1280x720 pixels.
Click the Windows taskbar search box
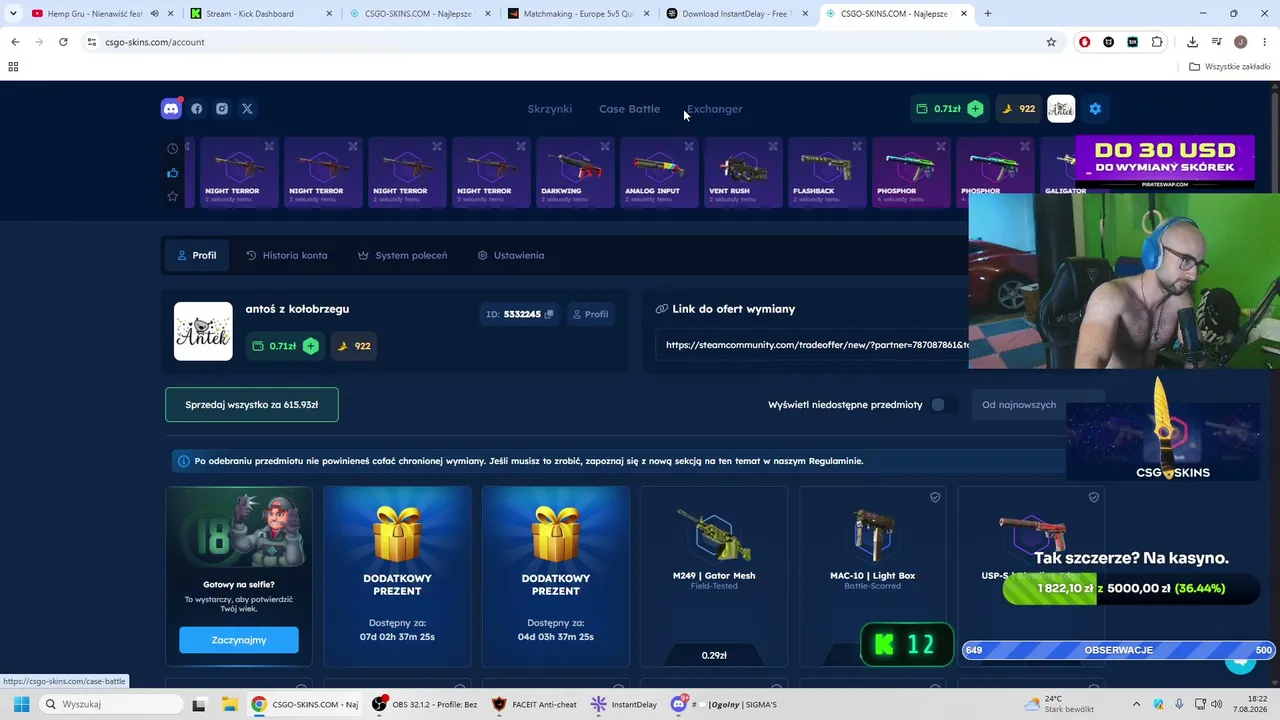pyautogui.click(x=113, y=704)
